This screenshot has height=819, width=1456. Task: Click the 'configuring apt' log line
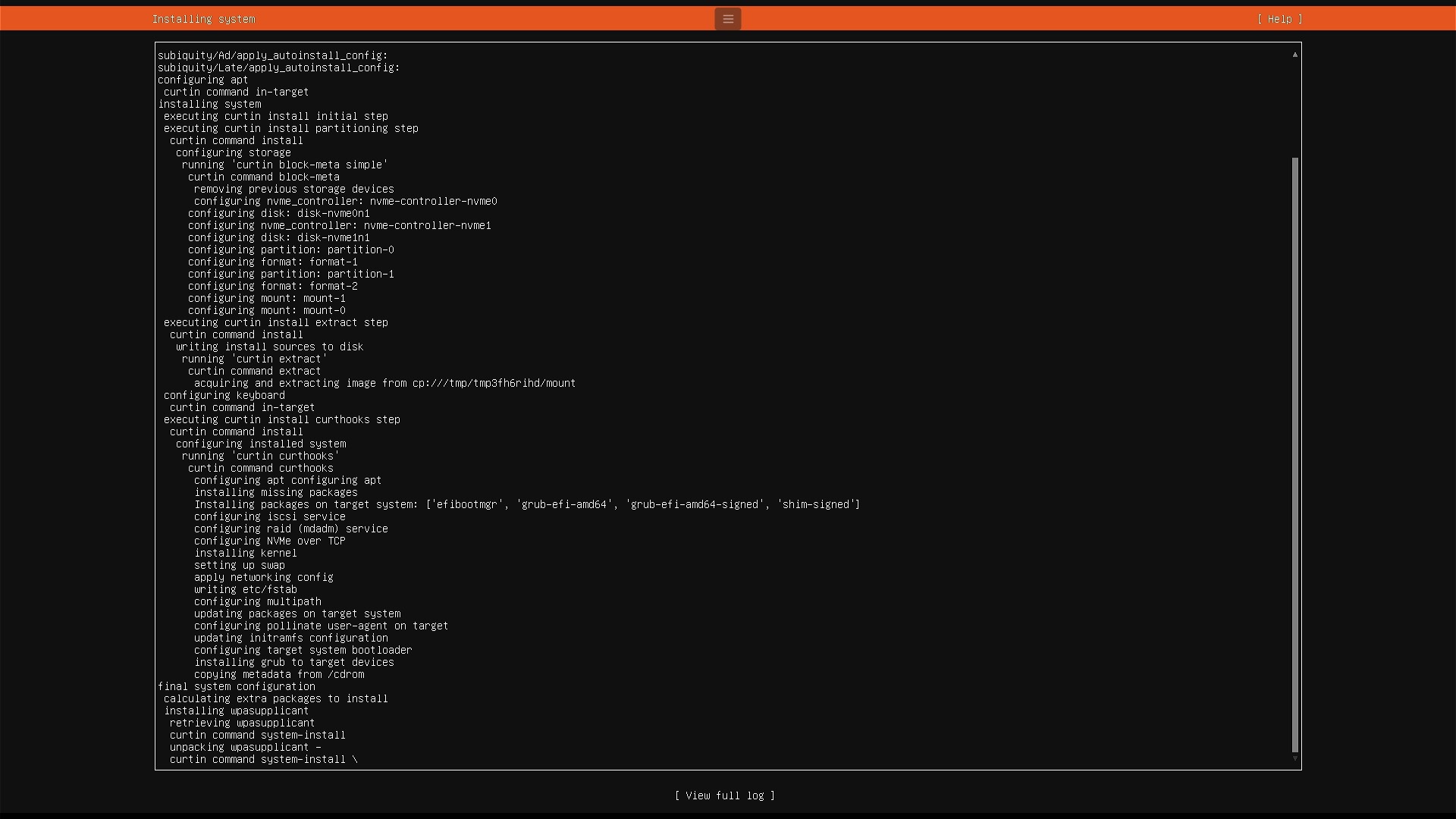[202, 80]
